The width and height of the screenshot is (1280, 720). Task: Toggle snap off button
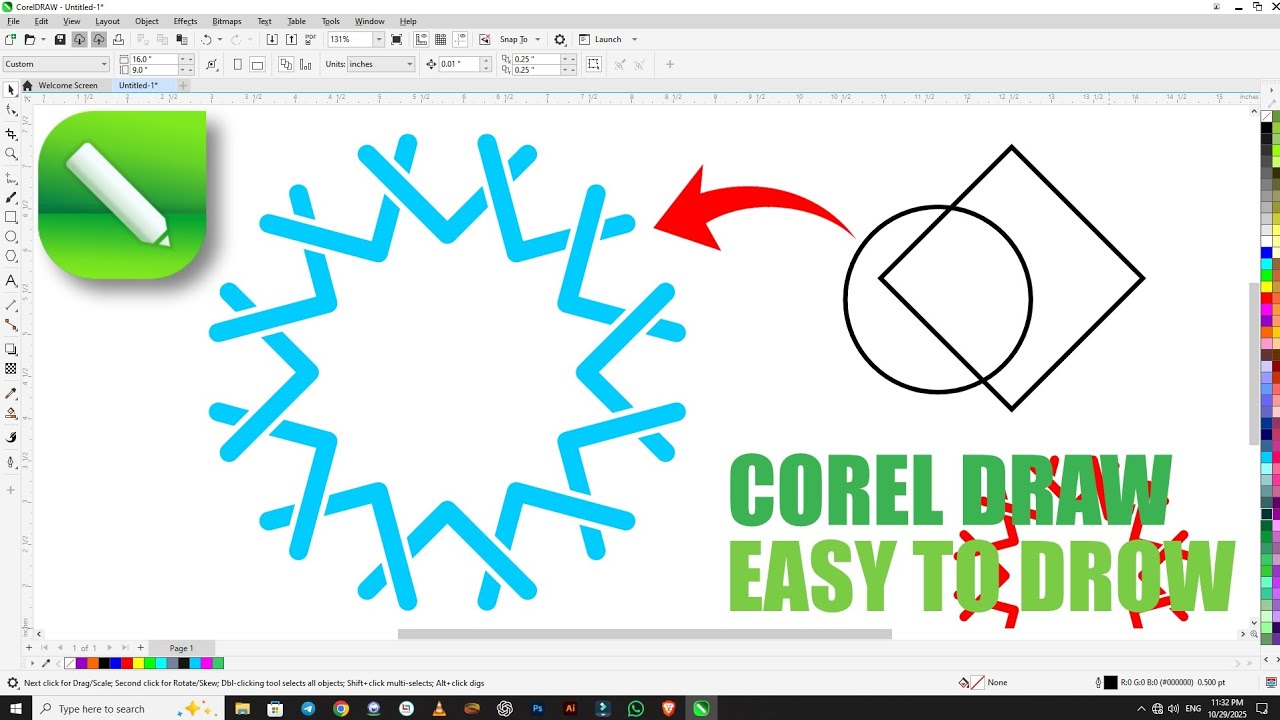[x=485, y=40]
